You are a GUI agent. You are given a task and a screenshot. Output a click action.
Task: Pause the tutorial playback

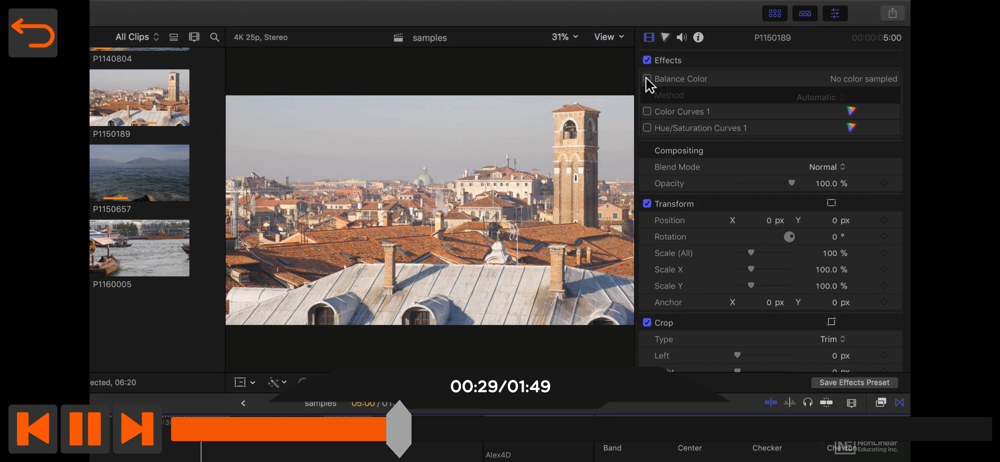85,429
